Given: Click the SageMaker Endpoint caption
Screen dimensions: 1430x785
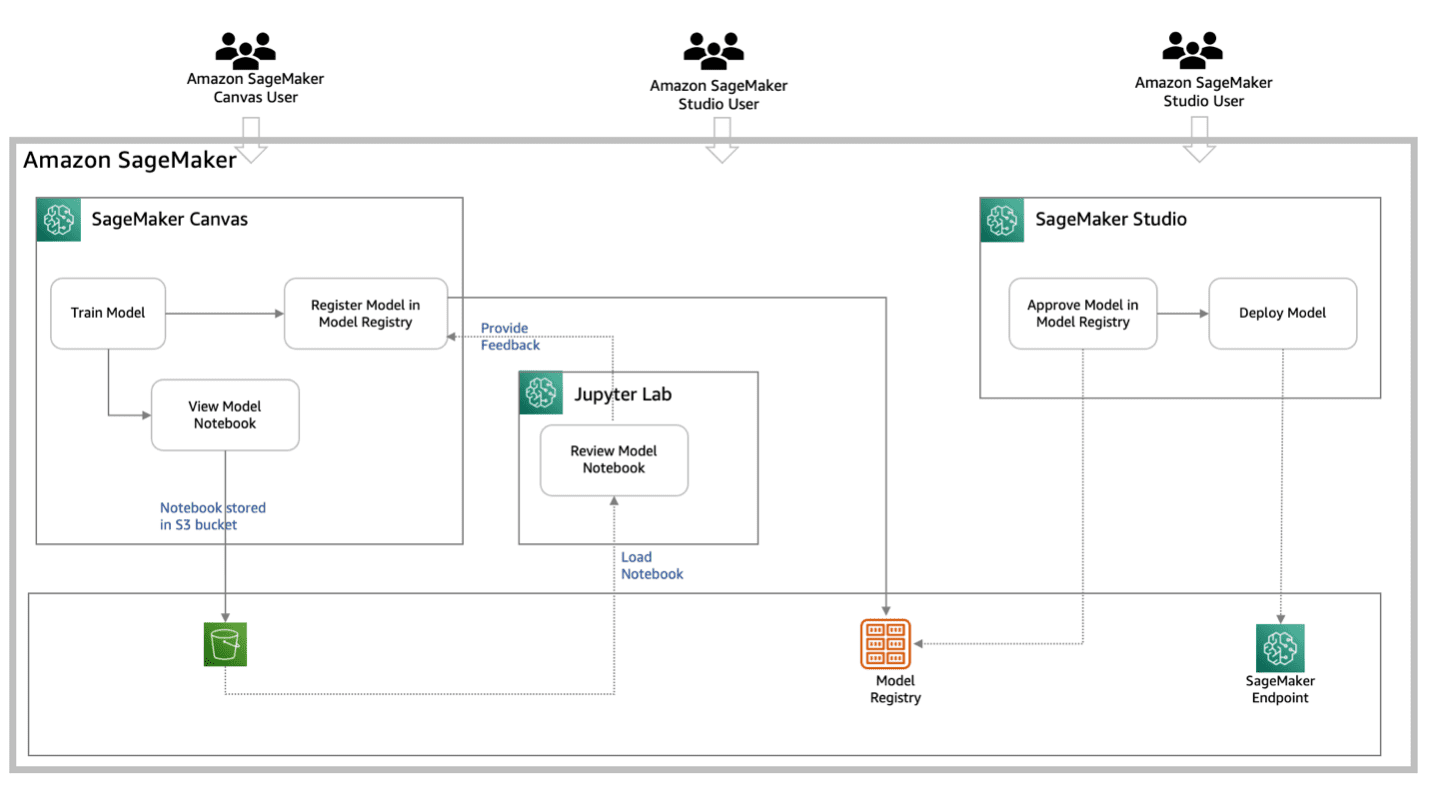Looking at the screenshot, I should point(1280,690).
